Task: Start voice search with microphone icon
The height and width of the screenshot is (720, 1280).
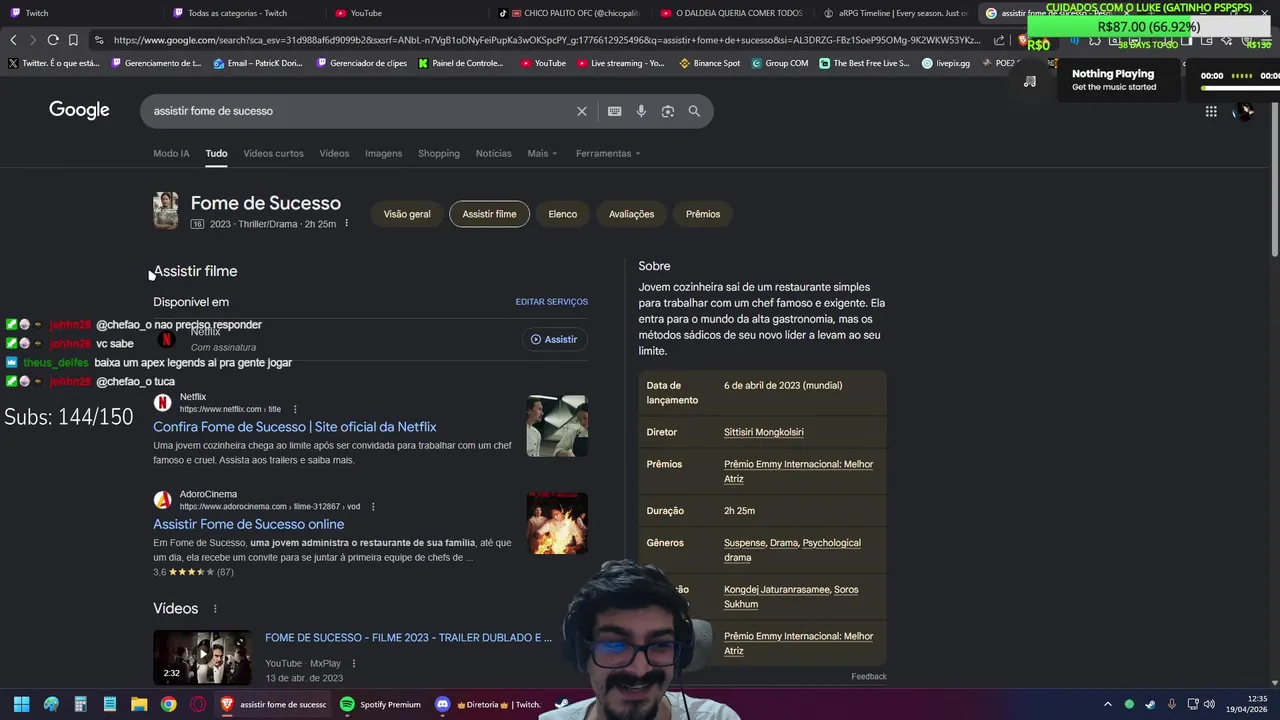Action: tap(641, 111)
